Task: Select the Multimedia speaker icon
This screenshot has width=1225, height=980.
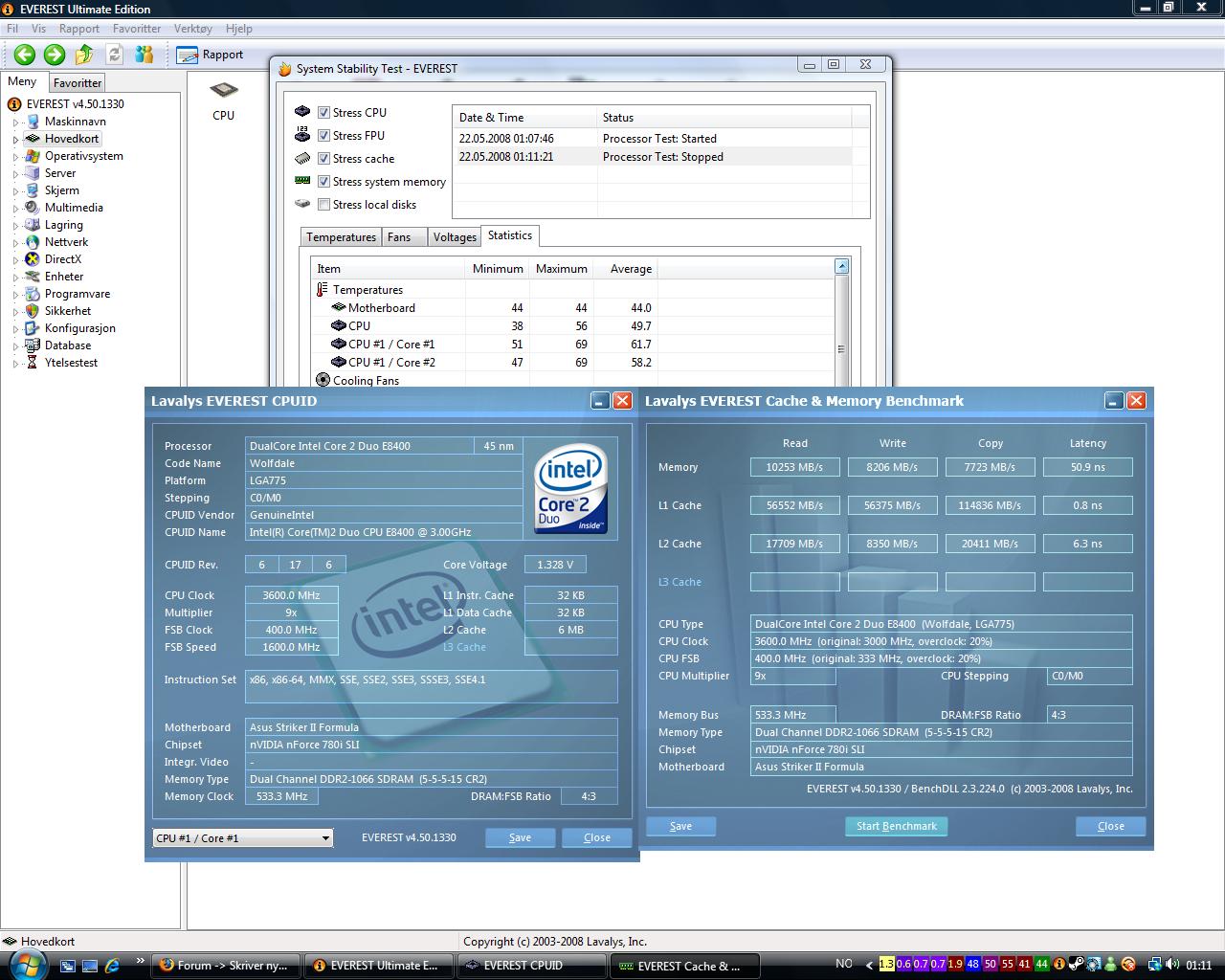Action: click(x=33, y=208)
